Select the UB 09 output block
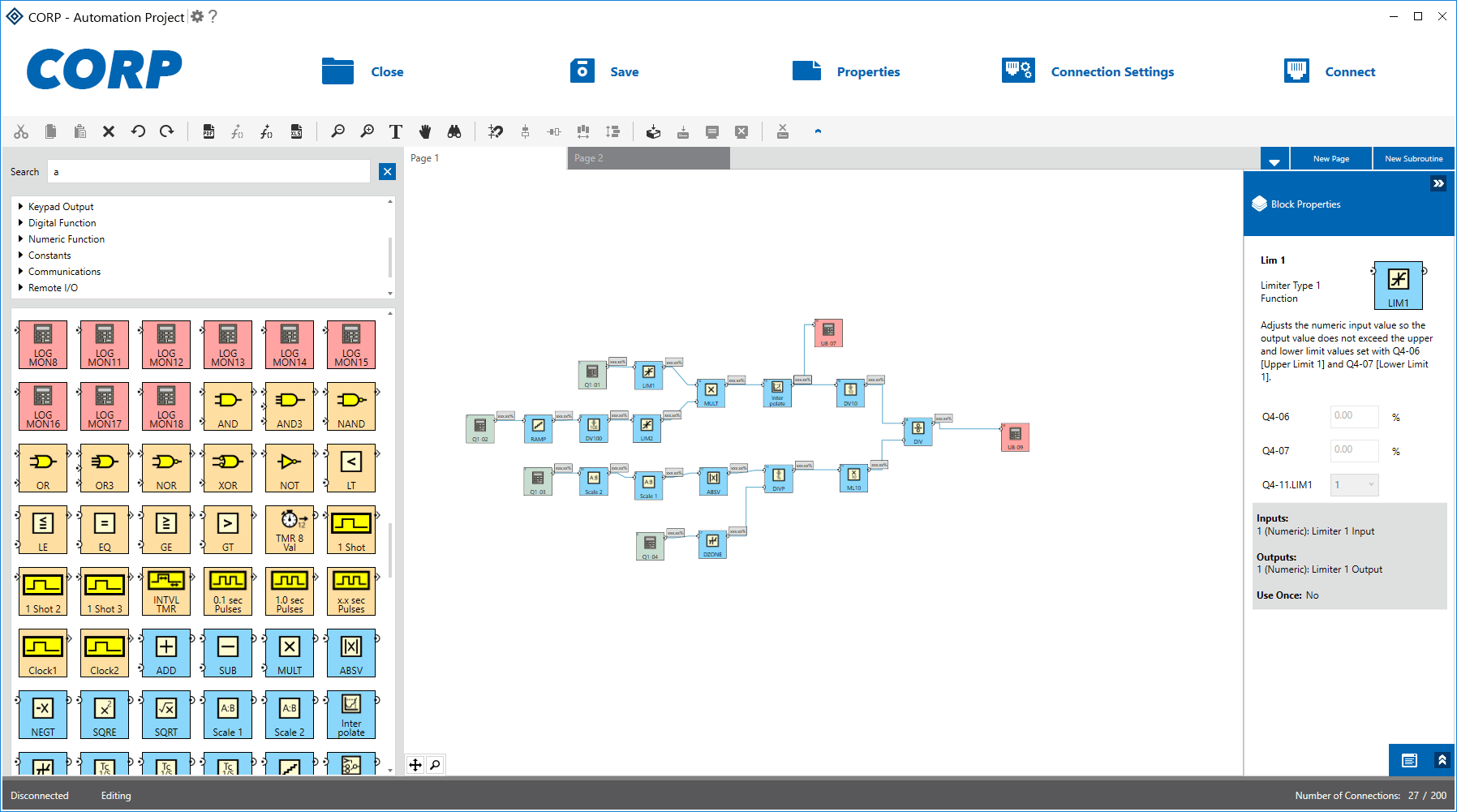1457x812 pixels. (1015, 436)
